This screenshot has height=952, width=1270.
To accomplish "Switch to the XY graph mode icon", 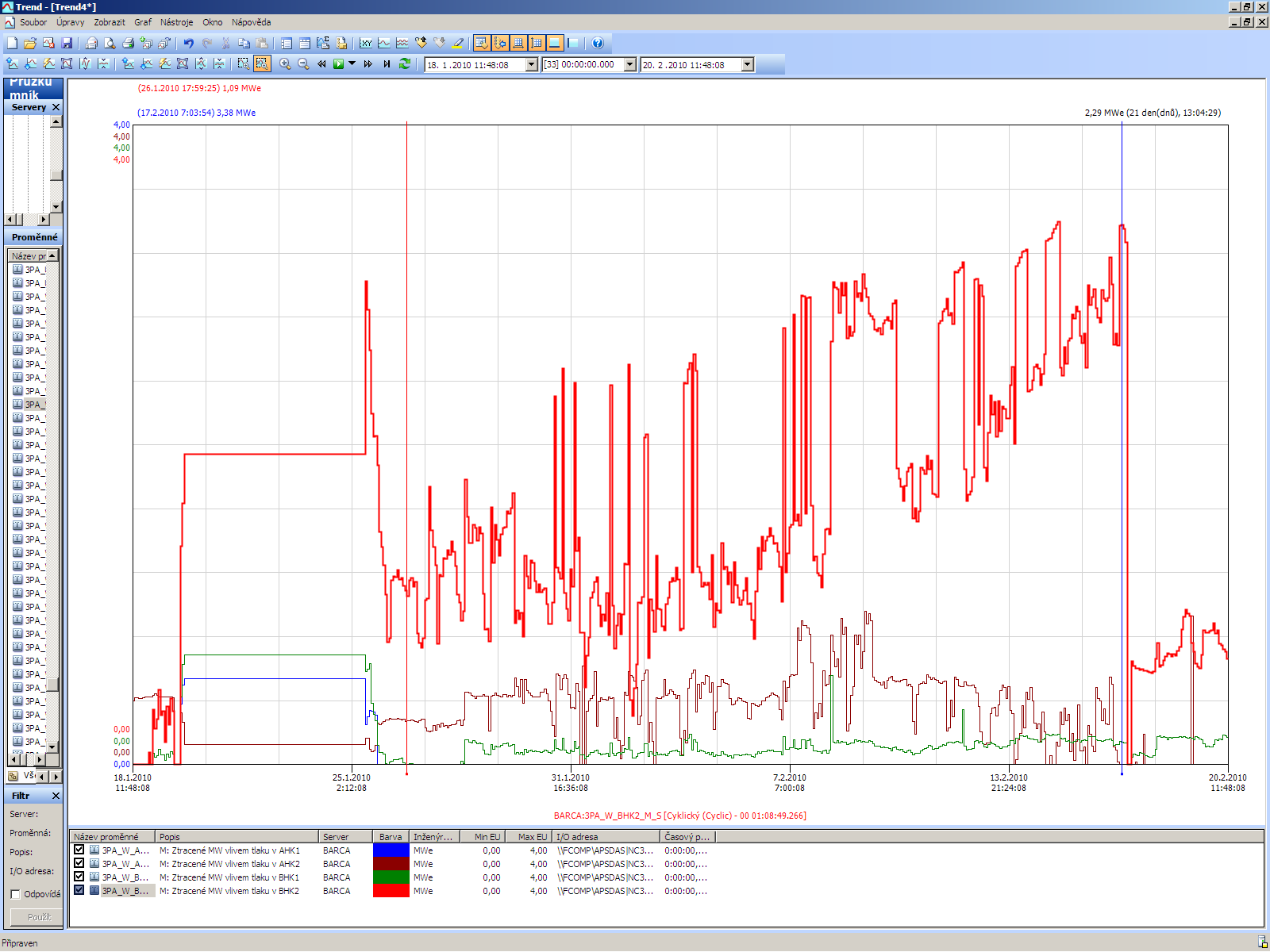I will coord(366,44).
